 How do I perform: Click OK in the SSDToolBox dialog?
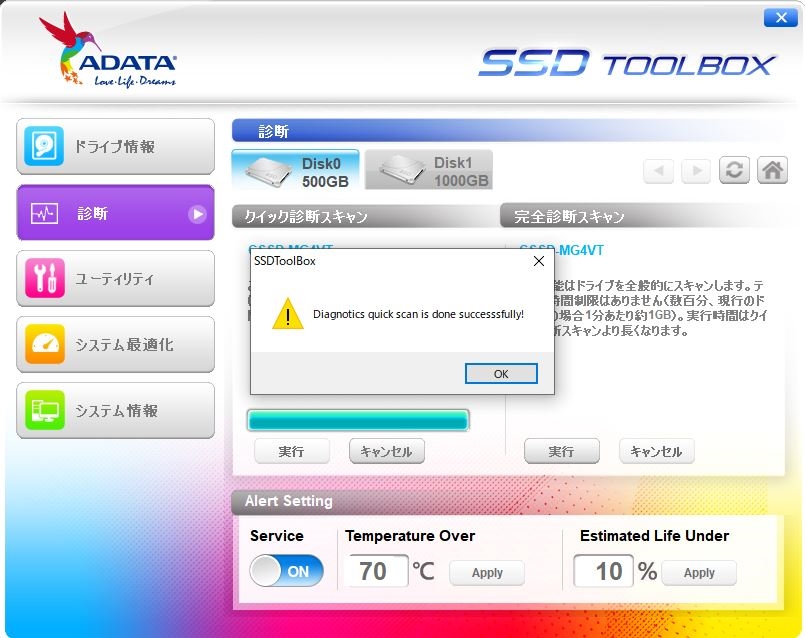click(501, 374)
